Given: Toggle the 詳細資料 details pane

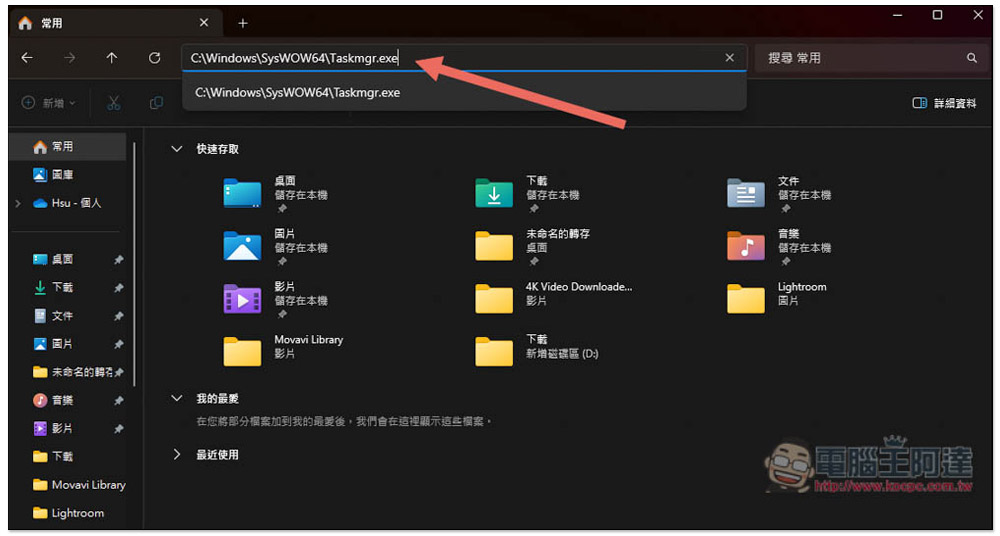Looking at the screenshot, I should [945, 103].
